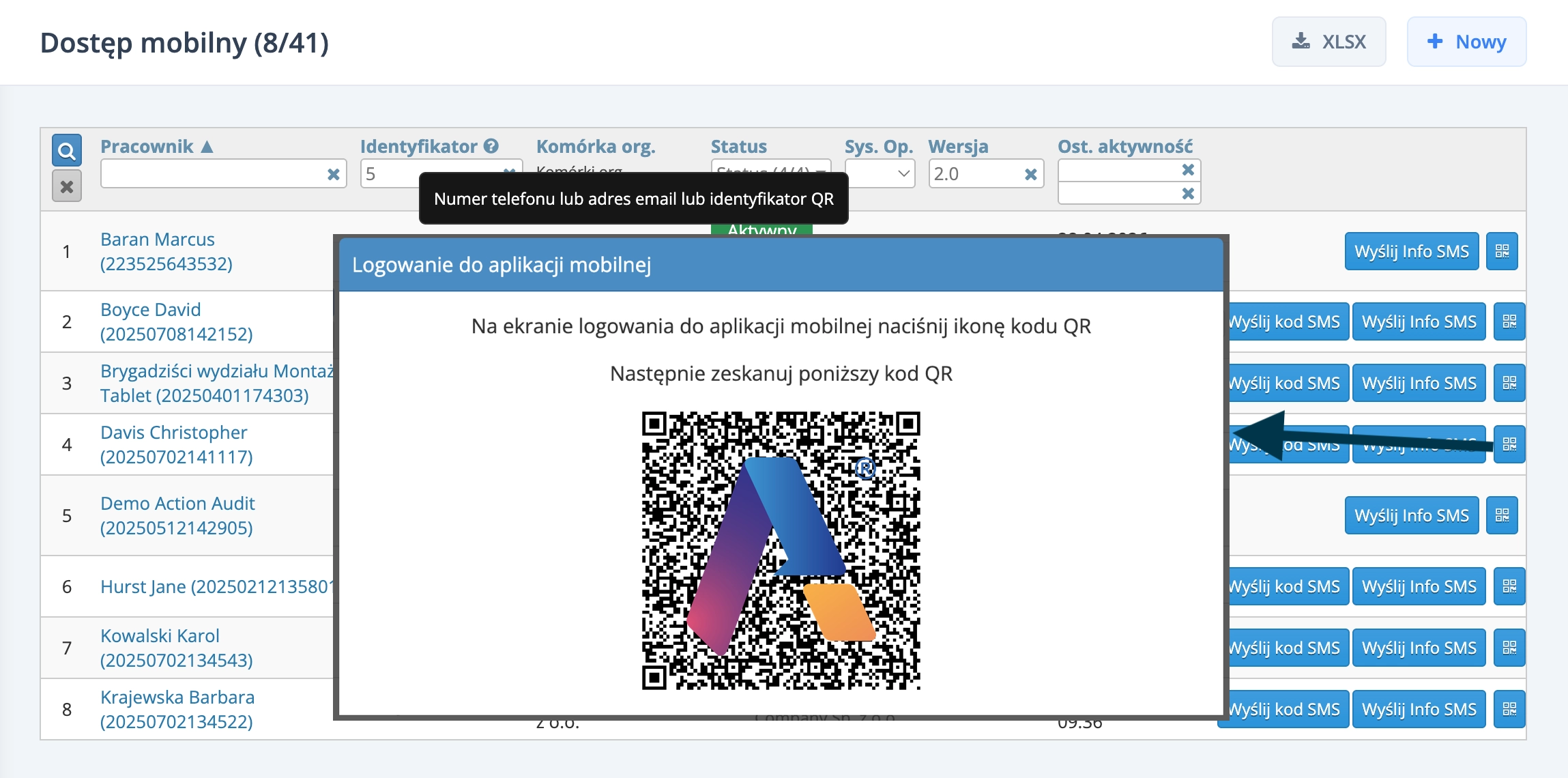This screenshot has height=778, width=1568.
Task: Click the gray clear-all-filters X button
Action: [x=66, y=186]
